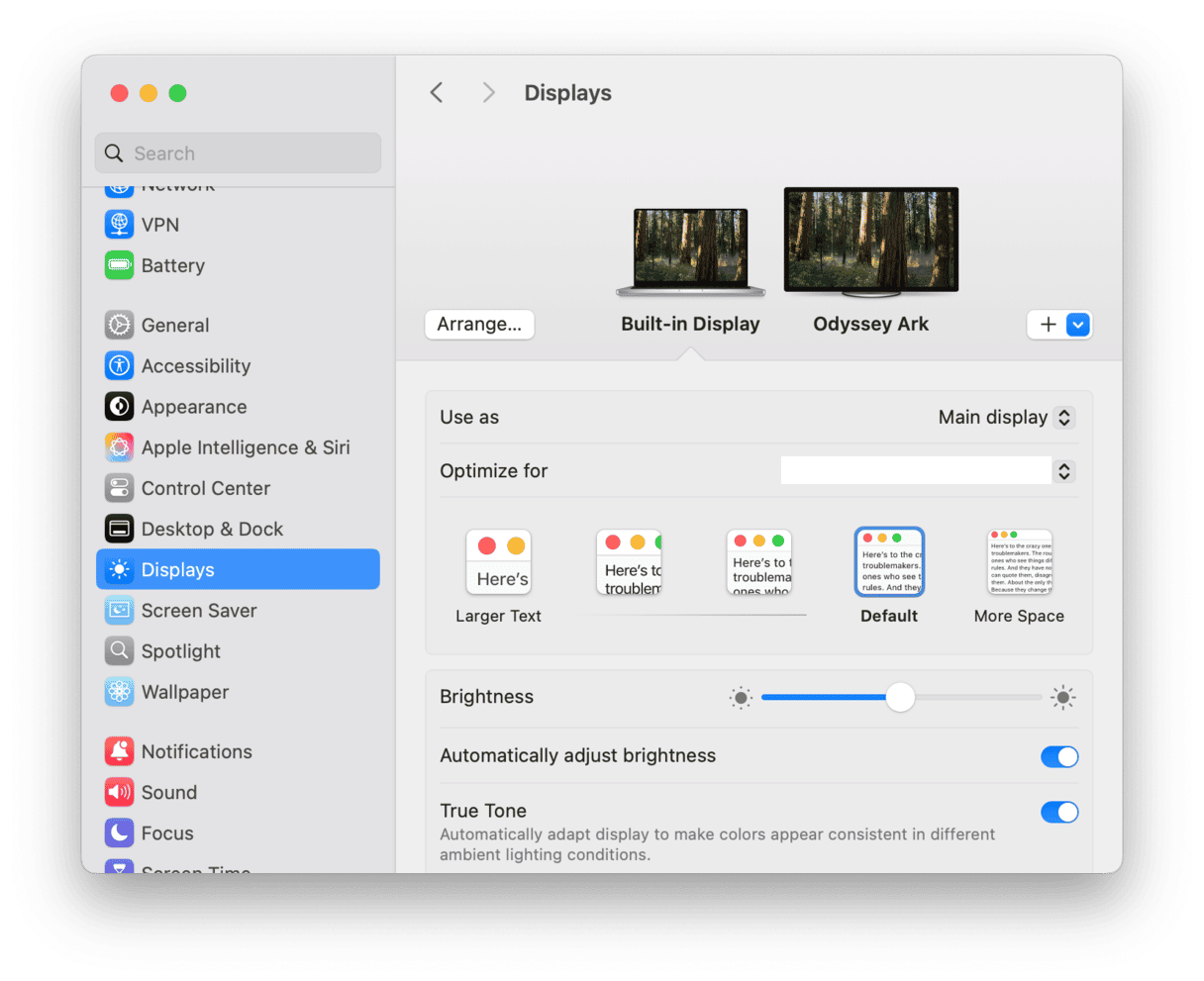
Task: Click the Focus row text
Action: click(167, 833)
